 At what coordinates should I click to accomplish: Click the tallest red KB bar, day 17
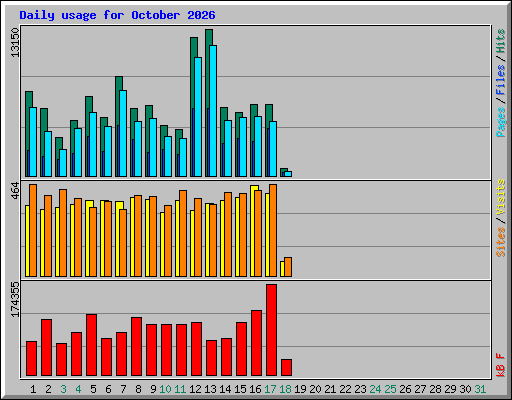coord(271,330)
